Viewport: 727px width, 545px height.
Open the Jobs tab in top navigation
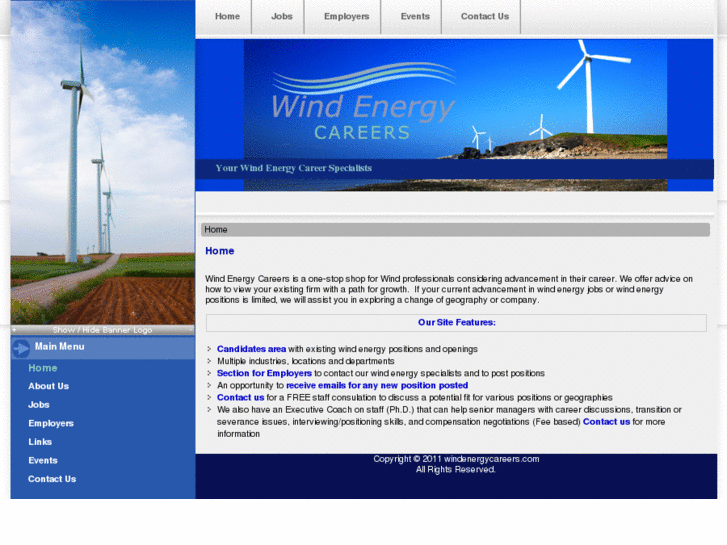tap(281, 16)
